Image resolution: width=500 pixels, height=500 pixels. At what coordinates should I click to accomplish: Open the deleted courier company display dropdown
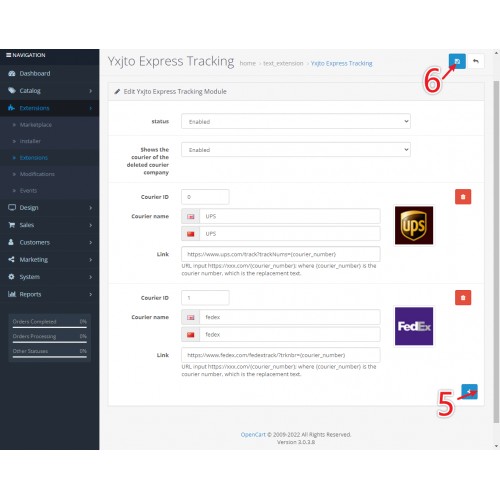coord(296,150)
